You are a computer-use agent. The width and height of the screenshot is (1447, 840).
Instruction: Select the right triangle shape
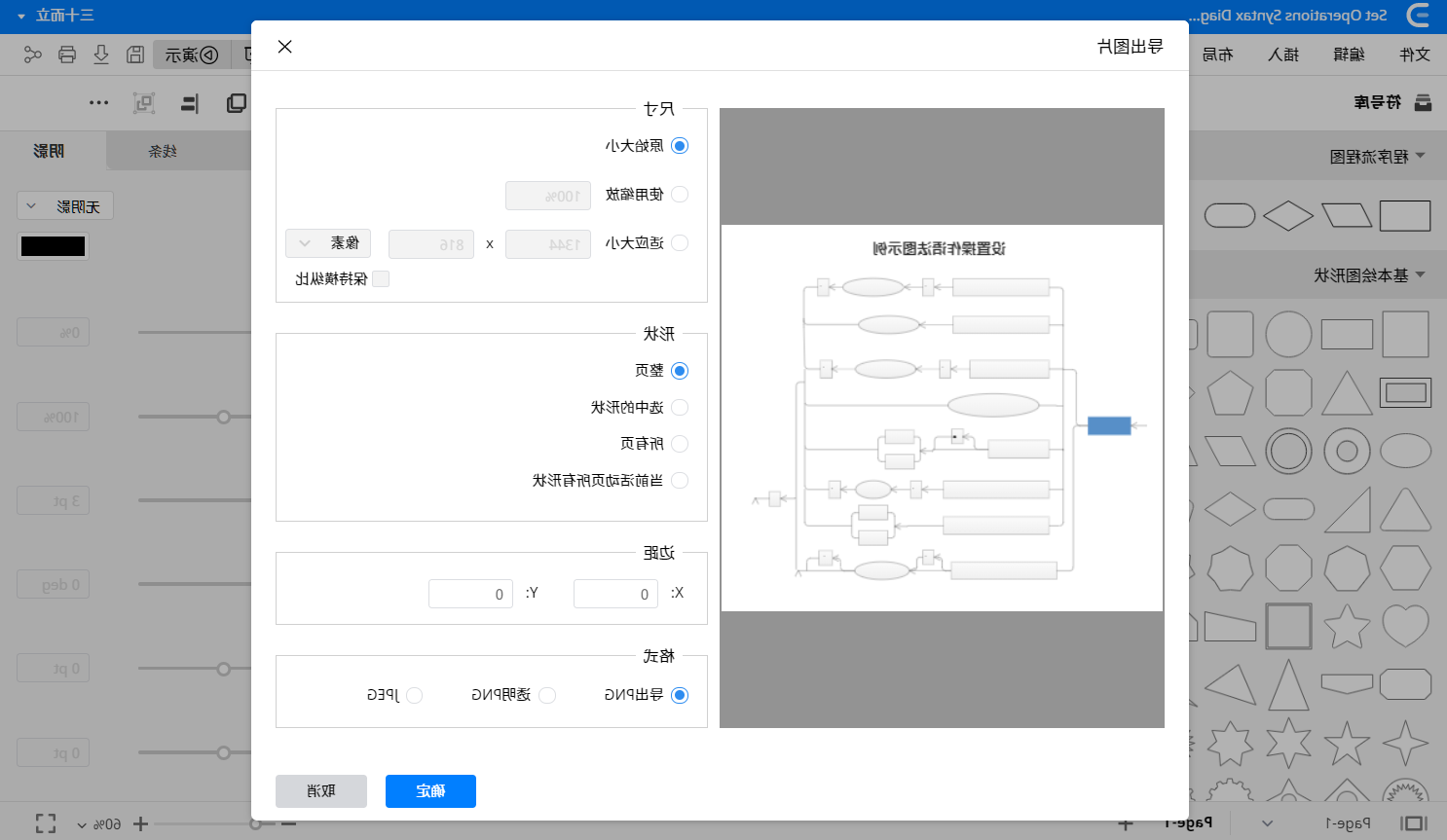tap(1347, 509)
